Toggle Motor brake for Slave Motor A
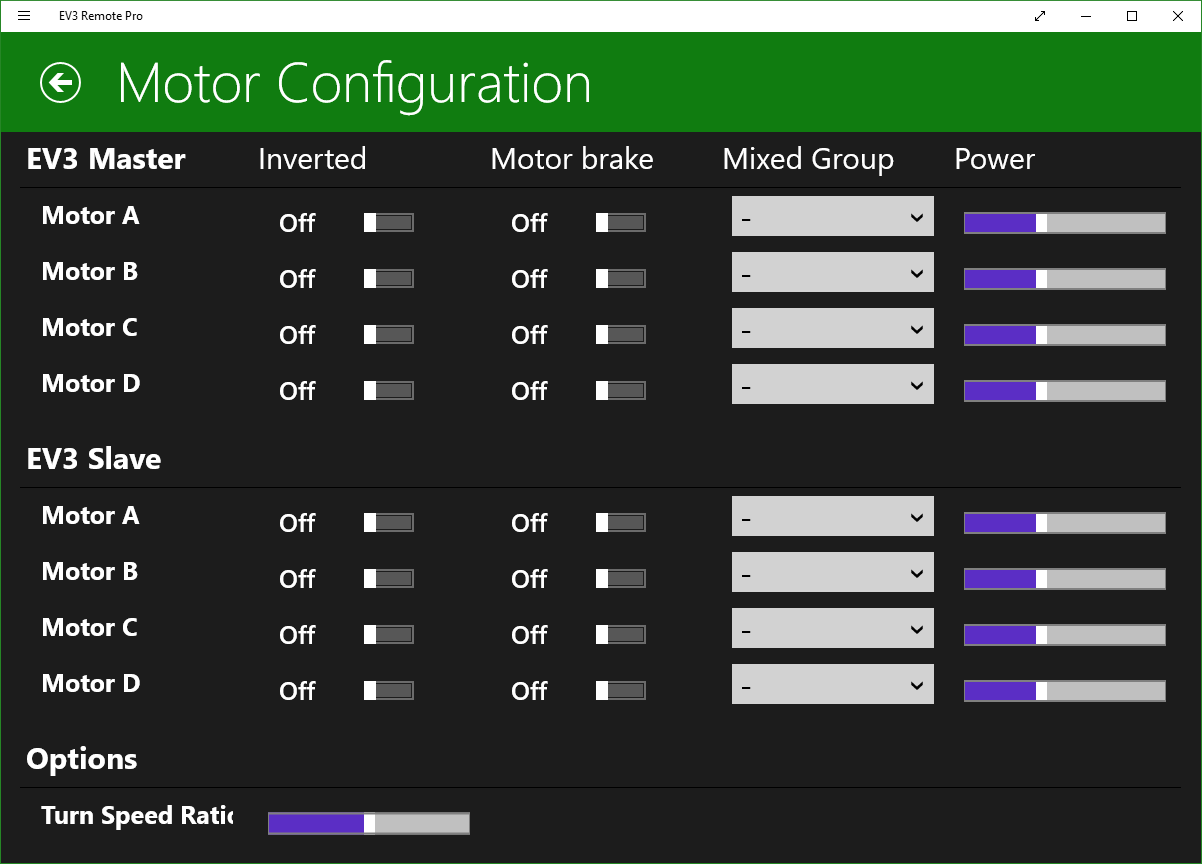 pyautogui.click(x=621, y=523)
